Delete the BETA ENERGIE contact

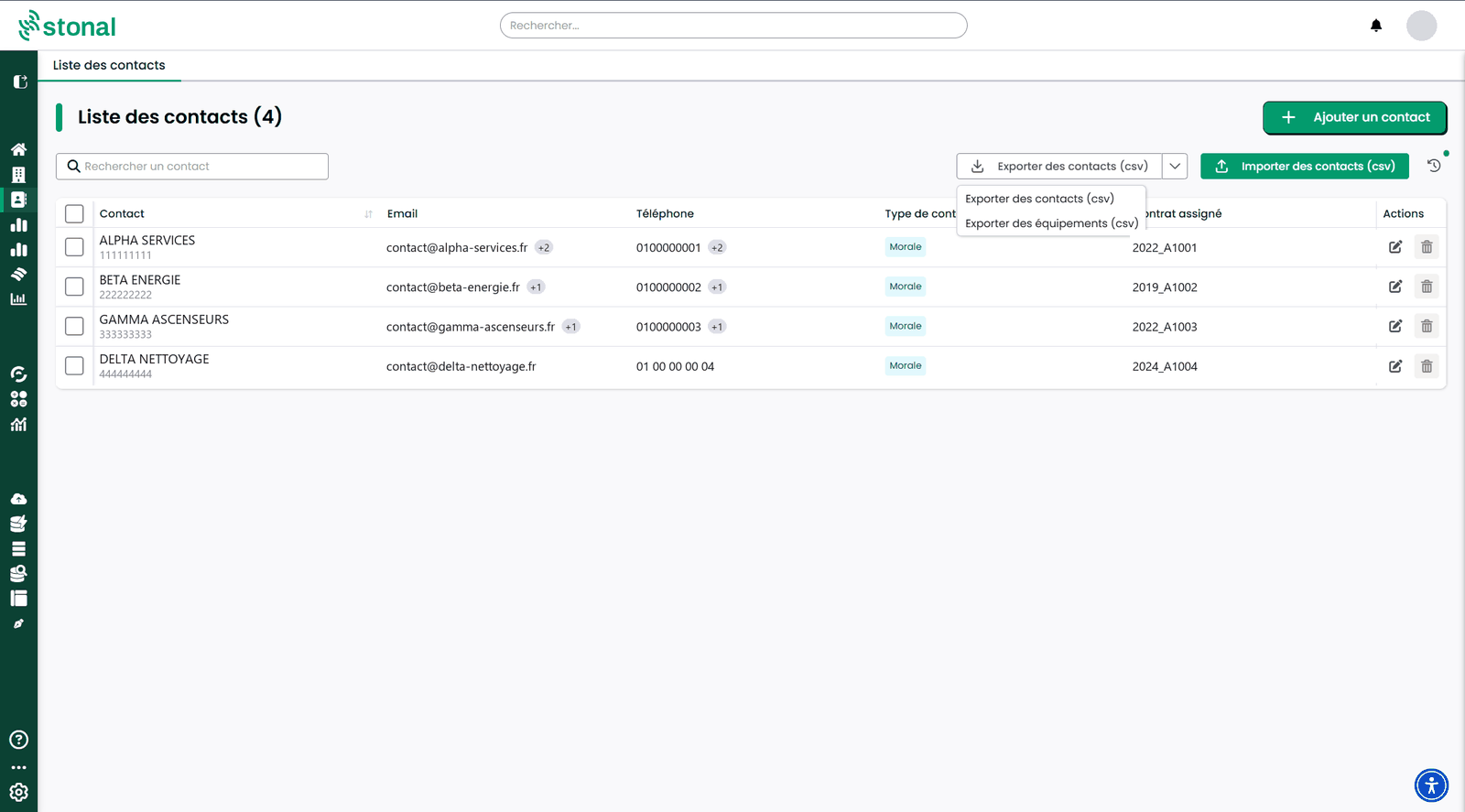tap(1427, 287)
